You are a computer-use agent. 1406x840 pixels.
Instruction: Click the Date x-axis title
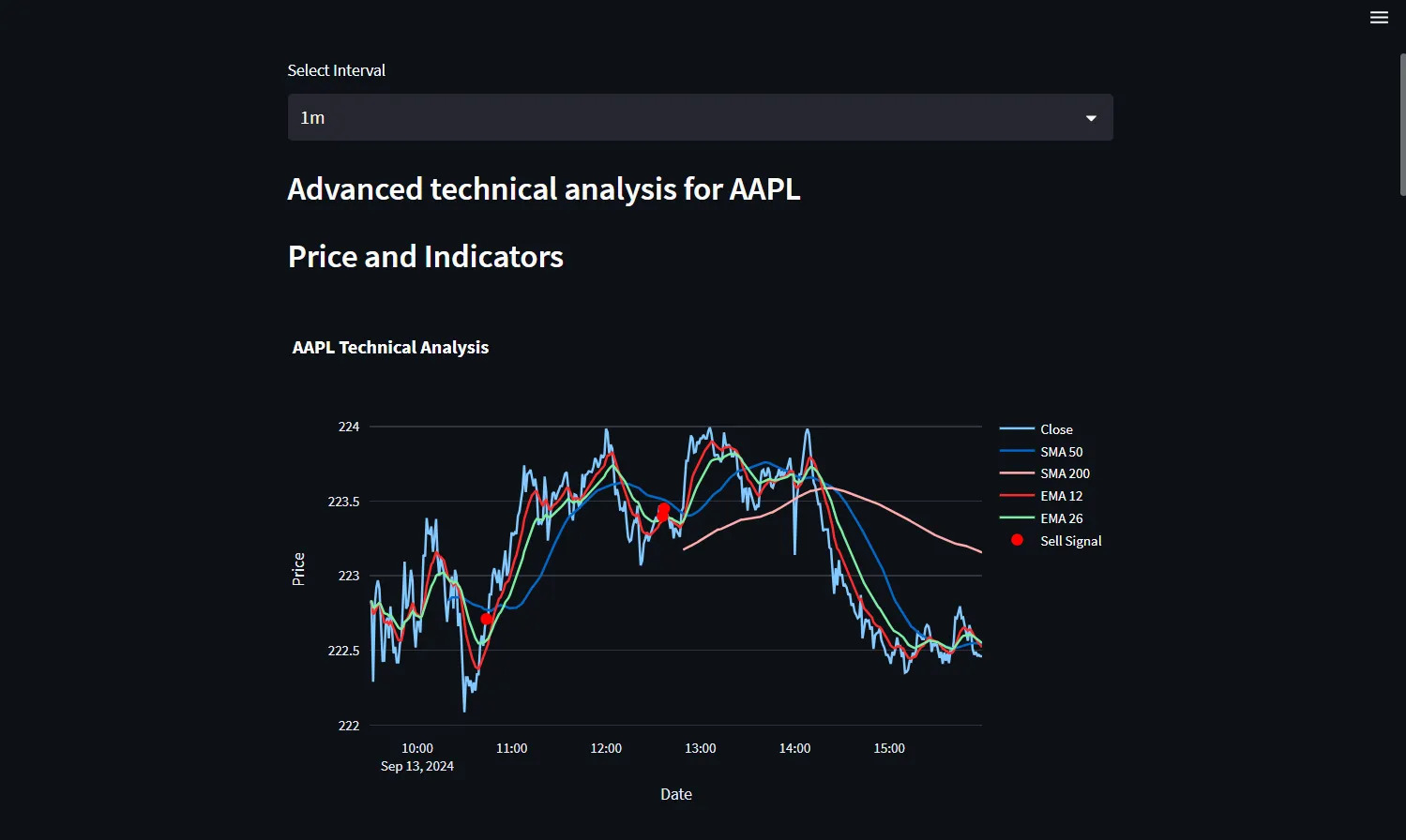coord(676,794)
